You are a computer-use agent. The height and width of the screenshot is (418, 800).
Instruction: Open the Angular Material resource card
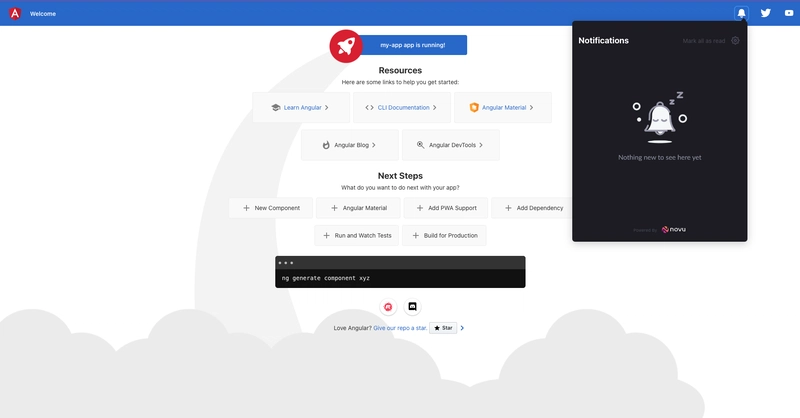point(502,107)
